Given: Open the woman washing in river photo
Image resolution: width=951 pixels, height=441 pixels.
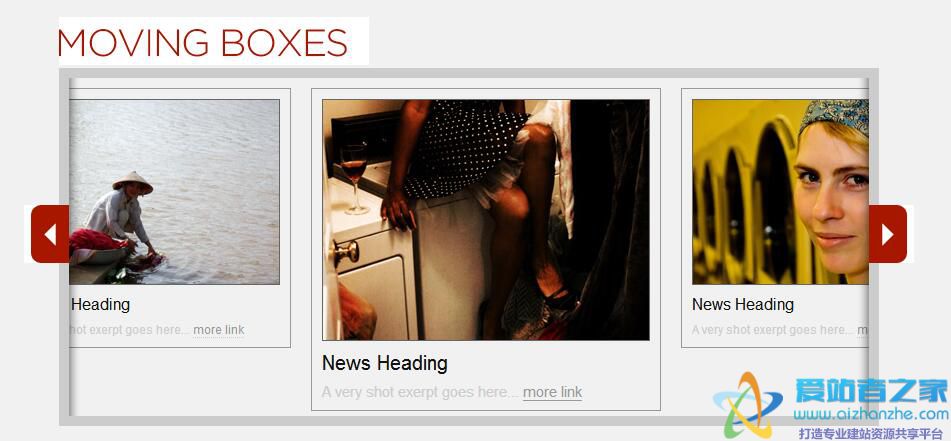Looking at the screenshot, I should (x=175, y=192).
